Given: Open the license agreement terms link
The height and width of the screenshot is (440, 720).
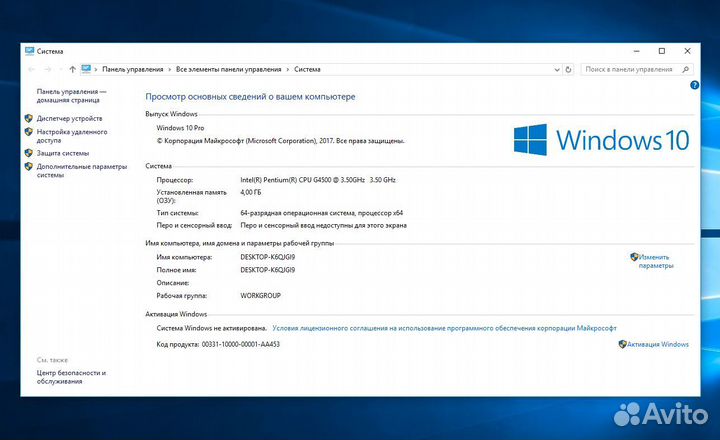Looking at the screenshot, I should pos(444,328).
